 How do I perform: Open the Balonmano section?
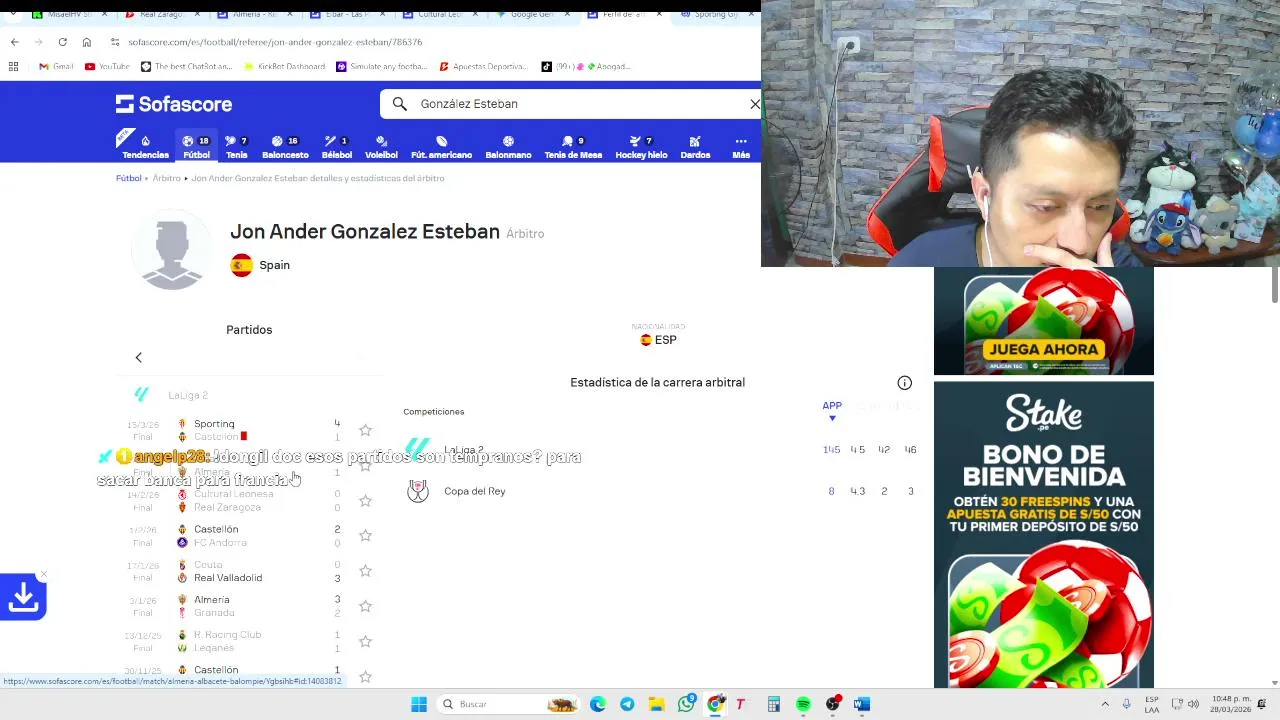tap(508, 147)
